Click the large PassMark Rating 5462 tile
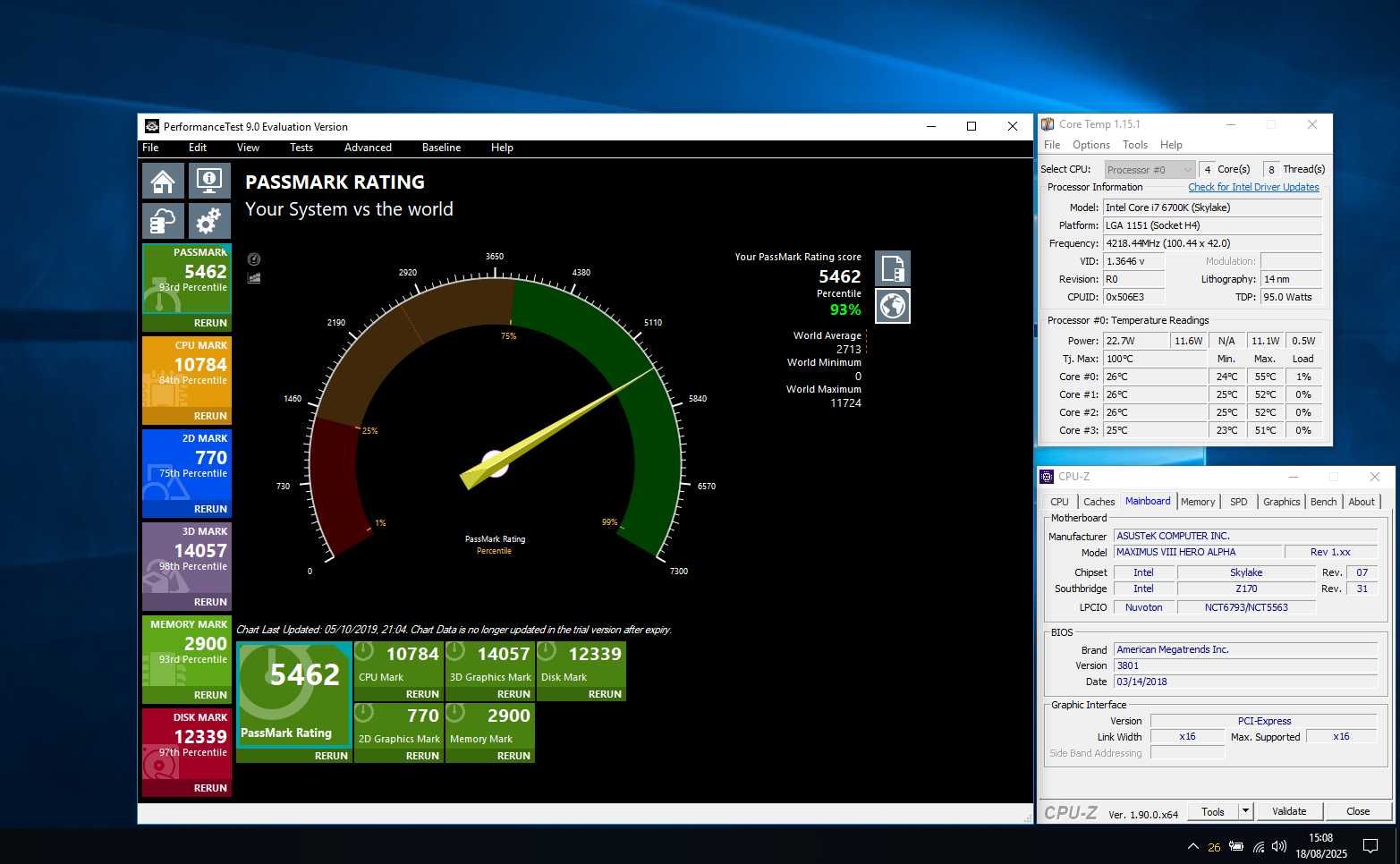The width and height of the screenshot is (1400, 864). click(293, 694)
